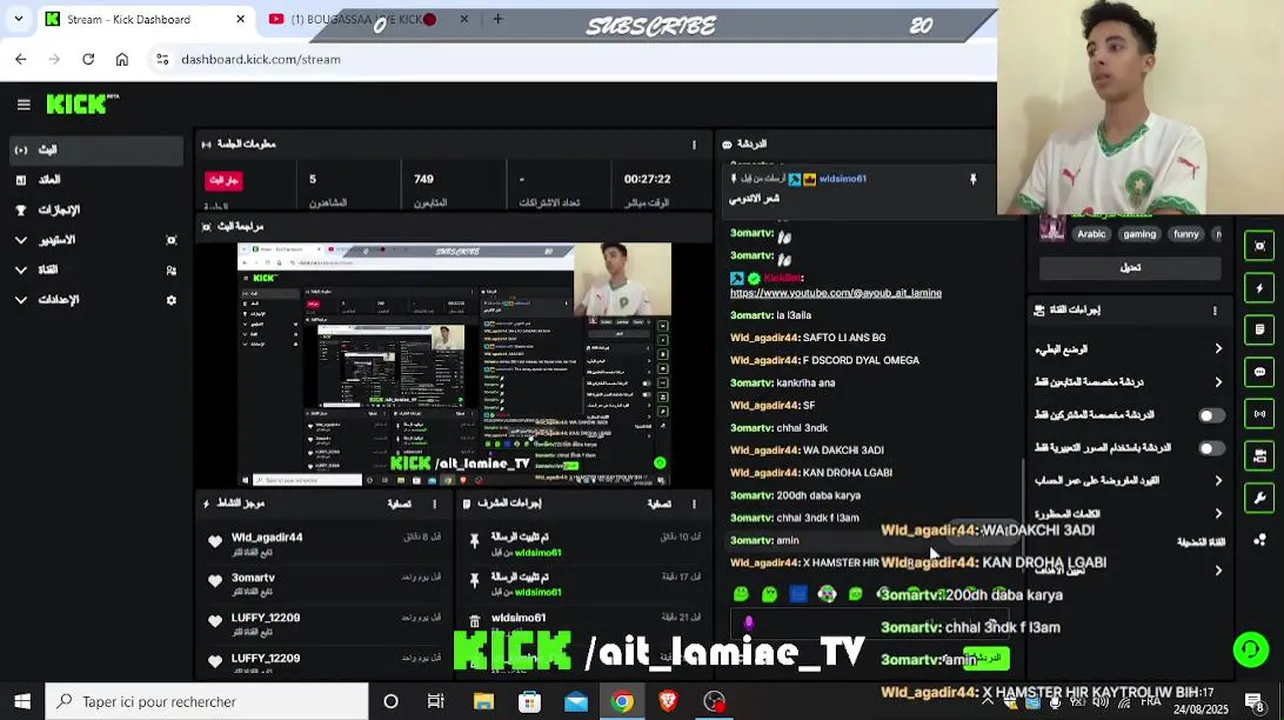Click the gear icon in the sidebar

[x=171, y=300]
